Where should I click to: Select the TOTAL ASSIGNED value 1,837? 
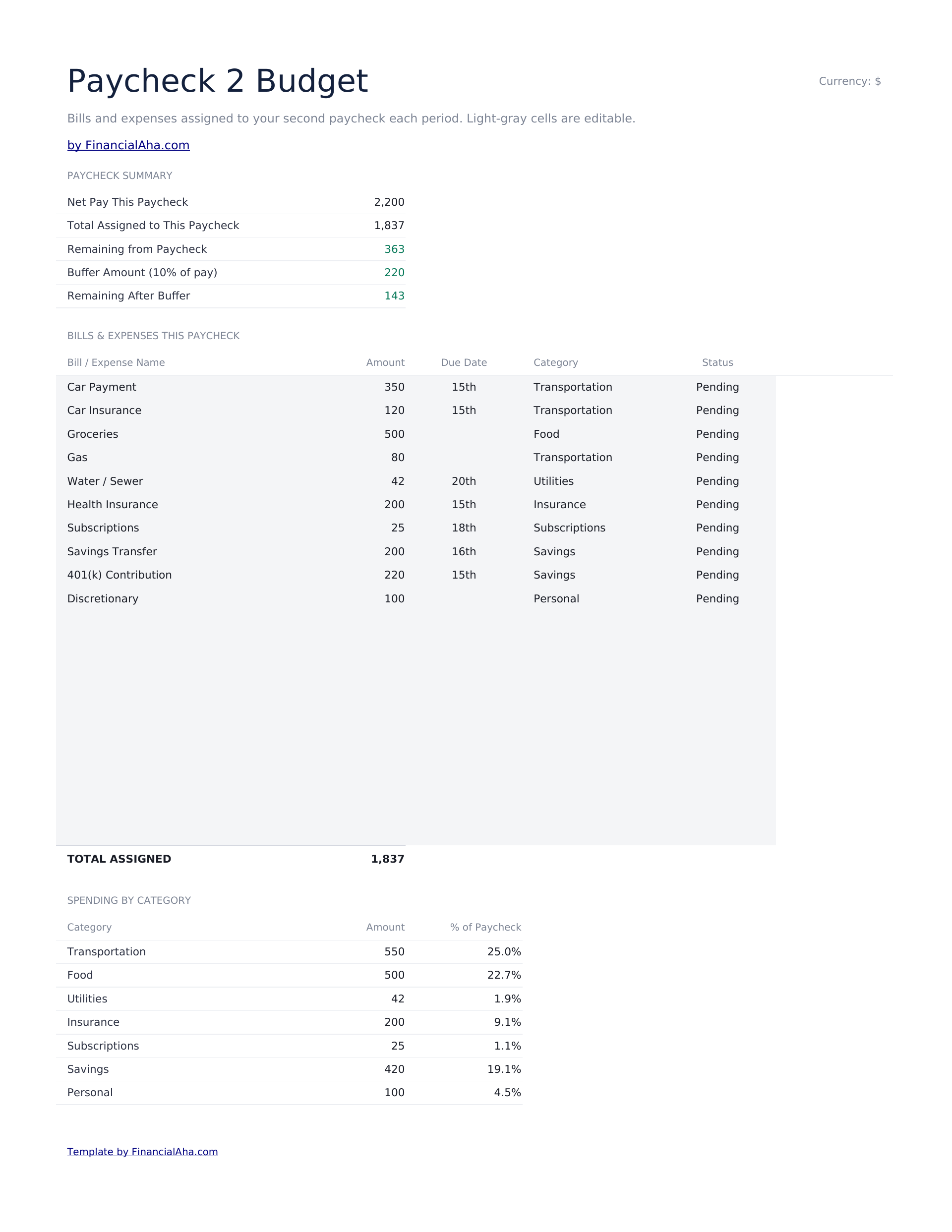click(x=387, y=859)
